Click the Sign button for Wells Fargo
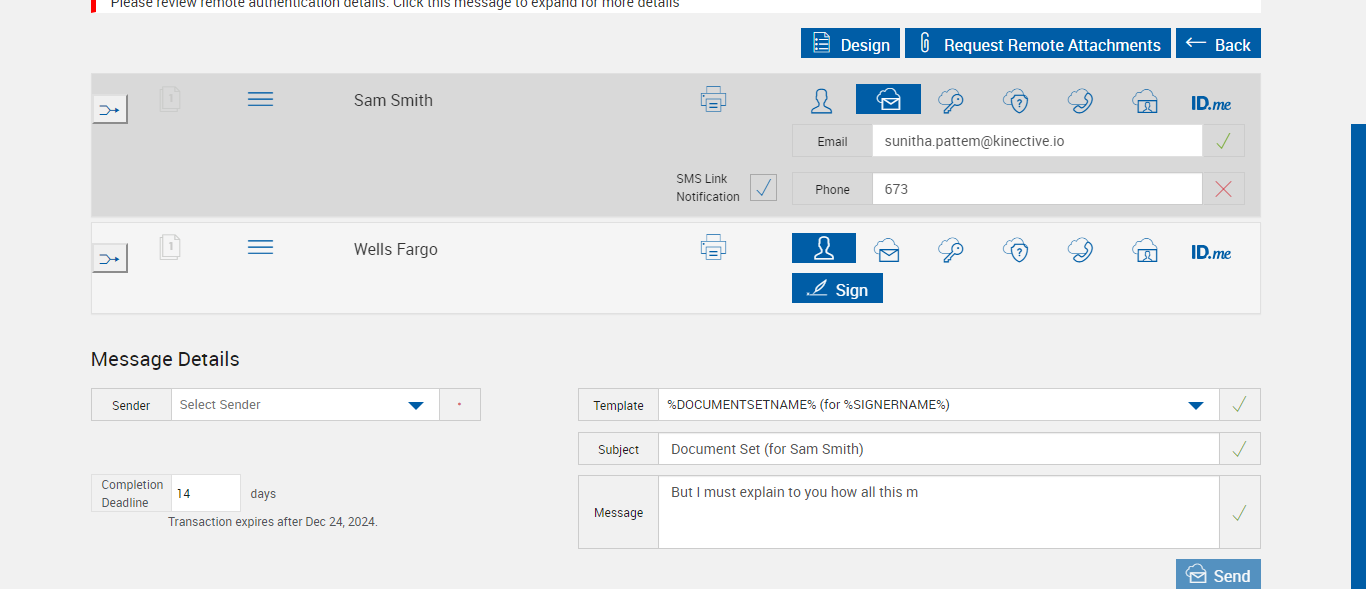The width and height of the screenshot is (1366, 589). [837, 289]
